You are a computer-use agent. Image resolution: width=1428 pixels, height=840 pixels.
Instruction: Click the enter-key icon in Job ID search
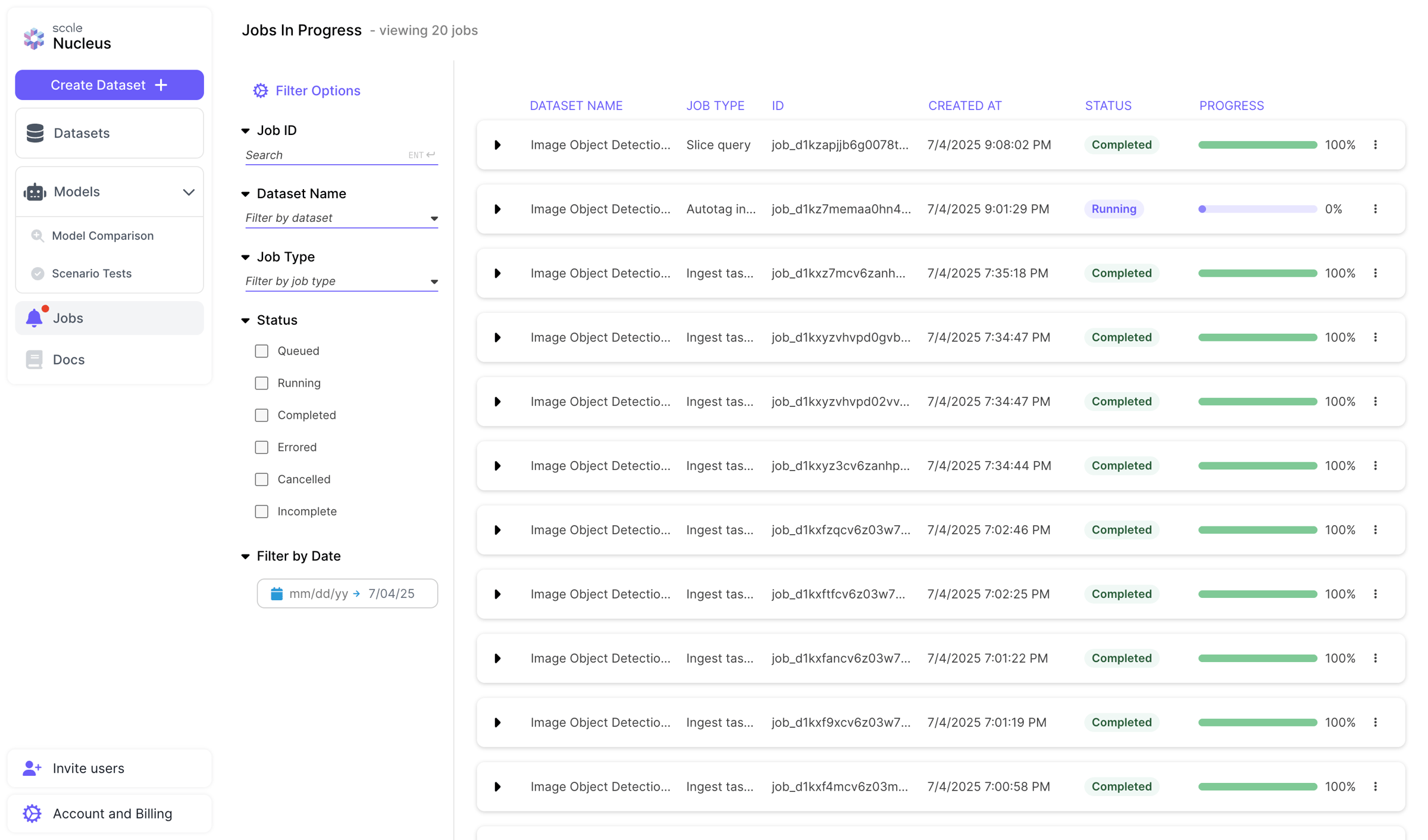[x=431, y=155]
